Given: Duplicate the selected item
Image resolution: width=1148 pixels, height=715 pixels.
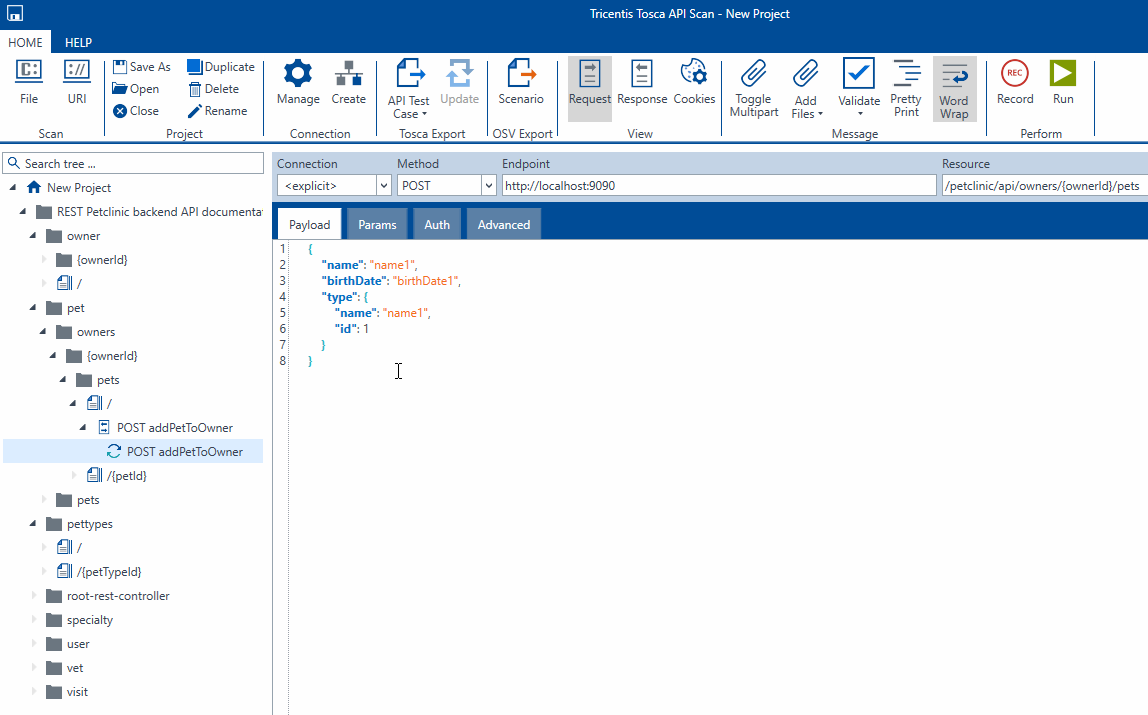Looking at the screenshot, I should coord(221,67).
